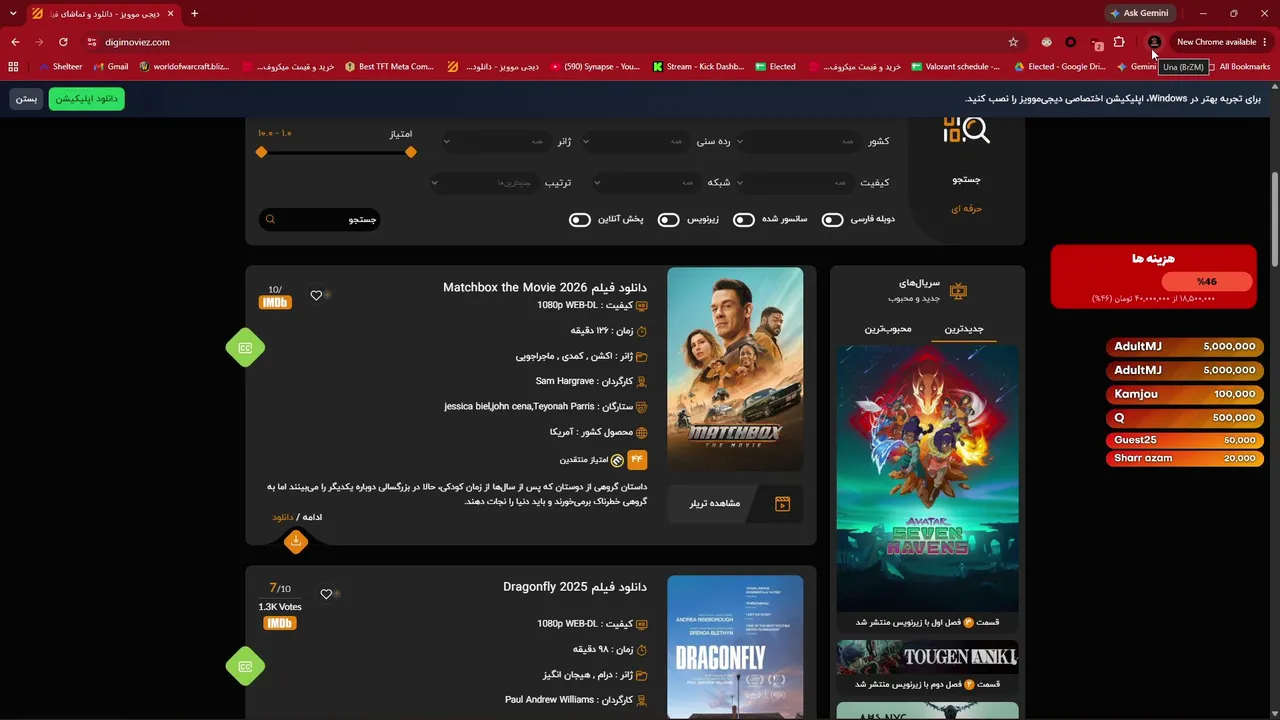Open a new browser tab
The width and height of the screenshot is (1280, 720).
click(x=194, y=13)
